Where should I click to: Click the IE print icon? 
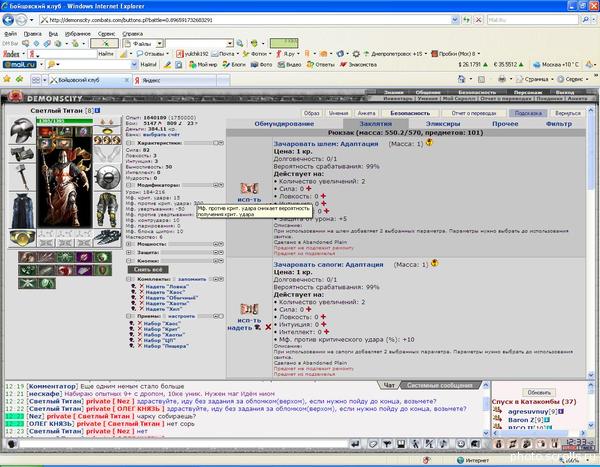point(502,79)
